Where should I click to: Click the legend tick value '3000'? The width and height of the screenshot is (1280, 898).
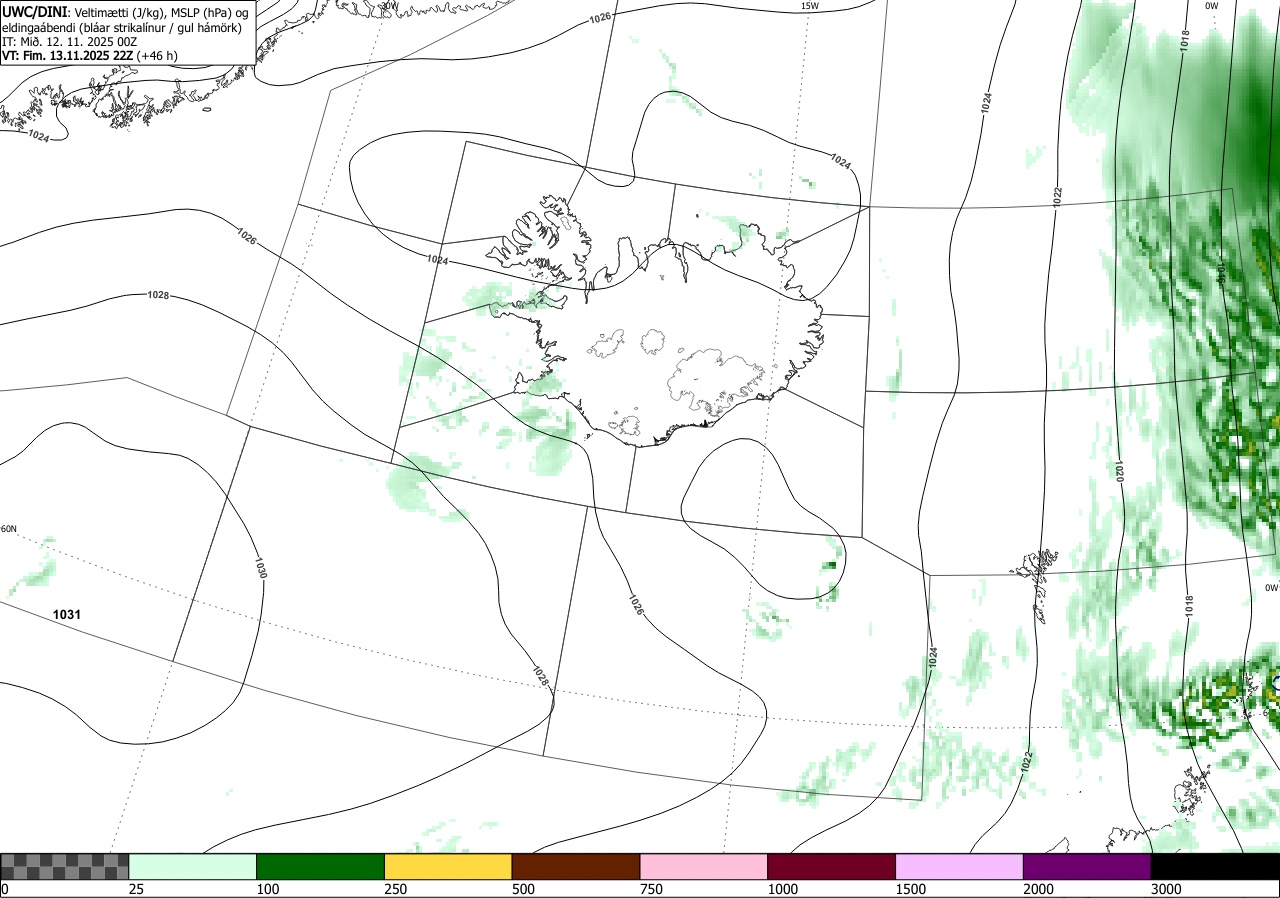1166,889
